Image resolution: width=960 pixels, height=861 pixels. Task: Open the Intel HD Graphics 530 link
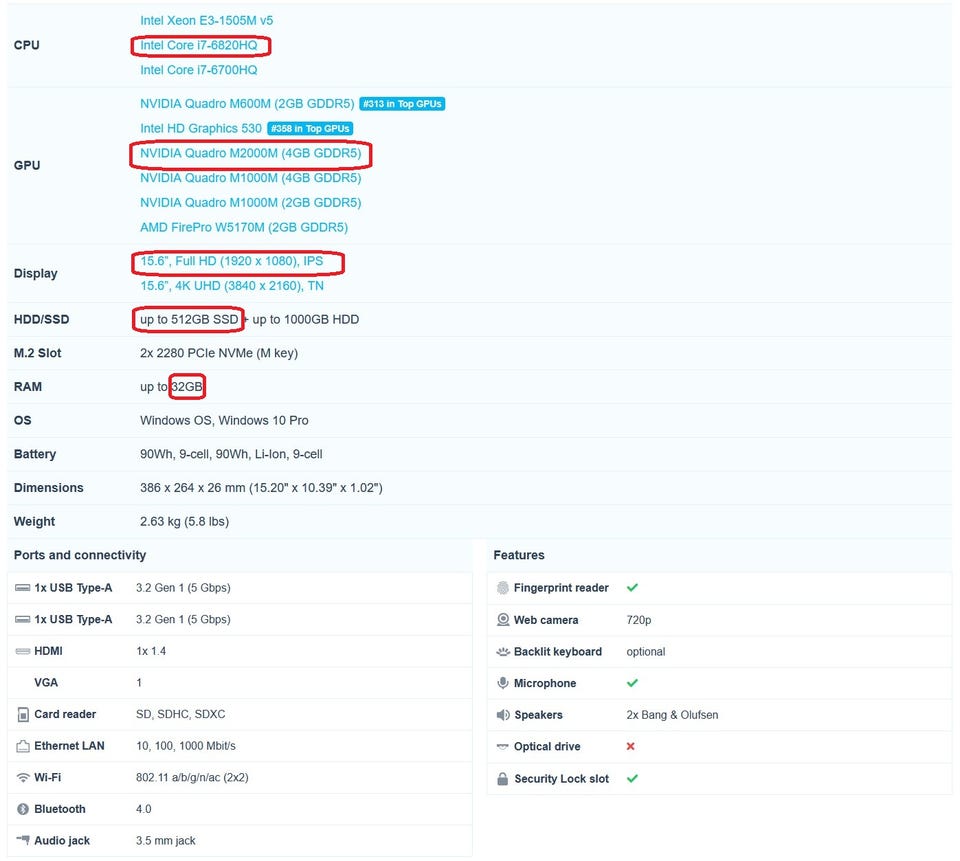coord(201,129)
